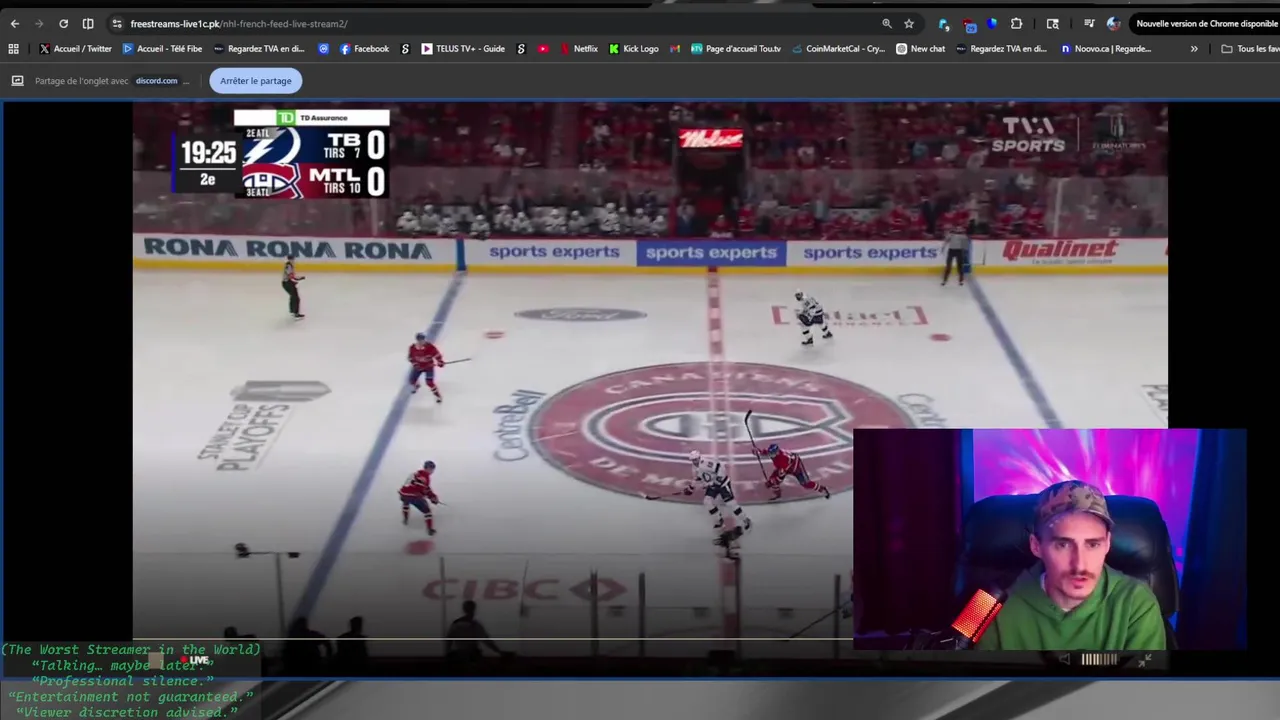The width and height of the screenshot is (1280, 720).
Task: Open the Facebook bookmark
Action: [364, 48]
